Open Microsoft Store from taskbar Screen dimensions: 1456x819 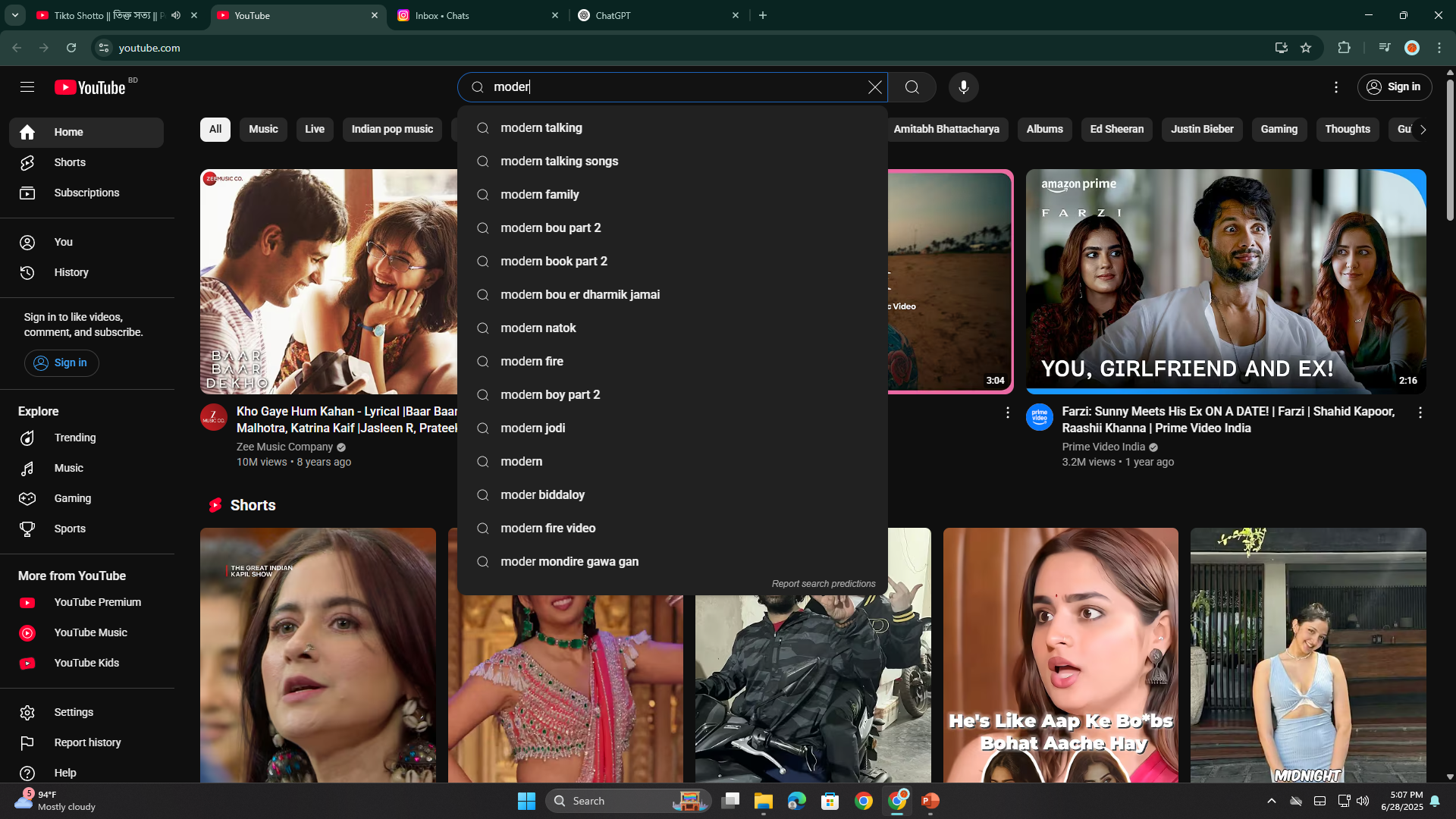click(x=830, y=801)
